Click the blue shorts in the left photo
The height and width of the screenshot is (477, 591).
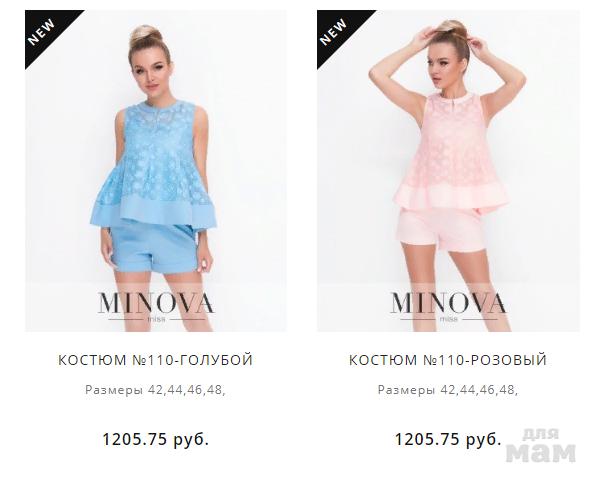tap(153, 247)
